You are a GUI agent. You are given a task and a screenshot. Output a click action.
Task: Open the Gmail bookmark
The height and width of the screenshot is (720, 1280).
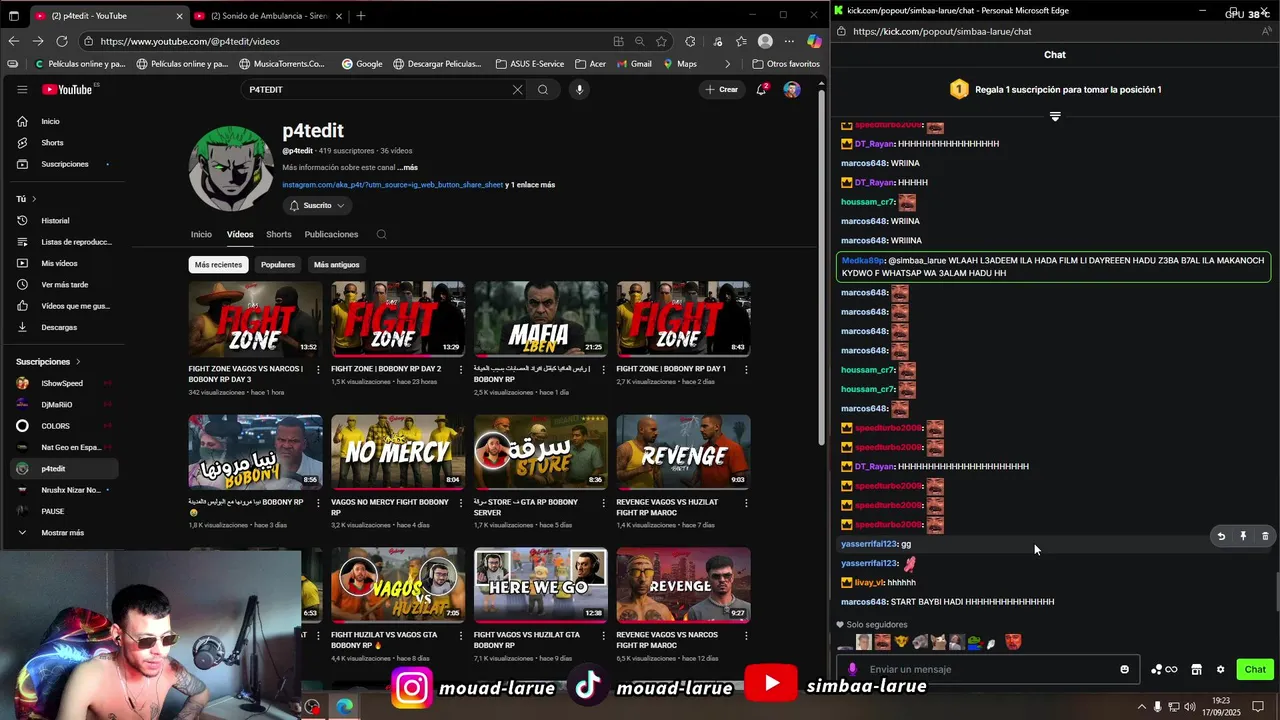click(634, 63)
